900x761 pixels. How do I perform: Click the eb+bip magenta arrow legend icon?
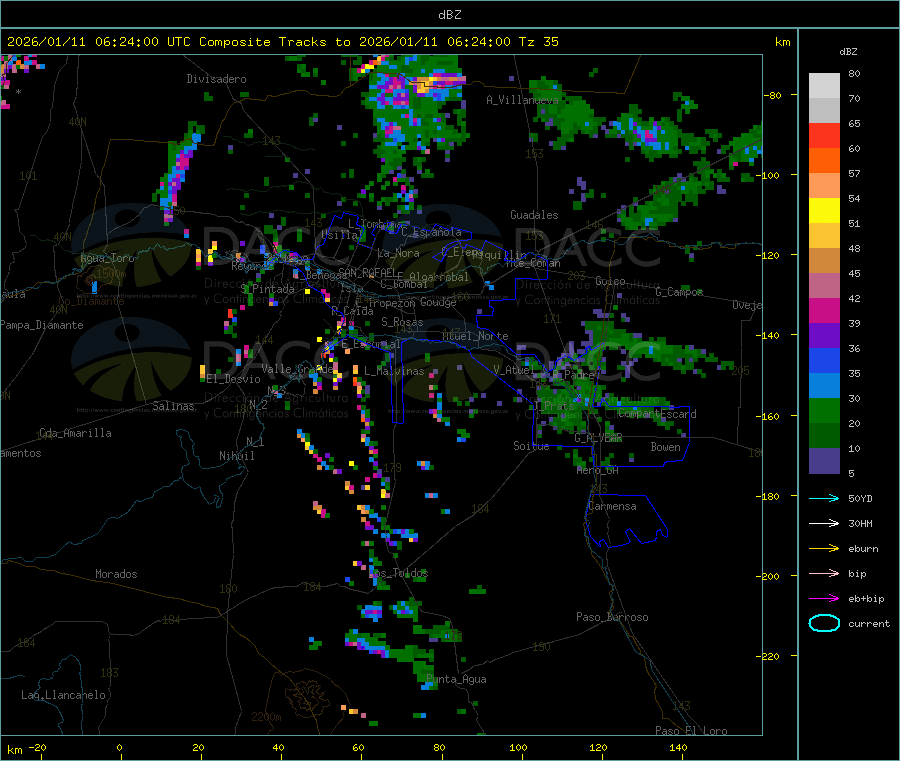tap(824, 599)
